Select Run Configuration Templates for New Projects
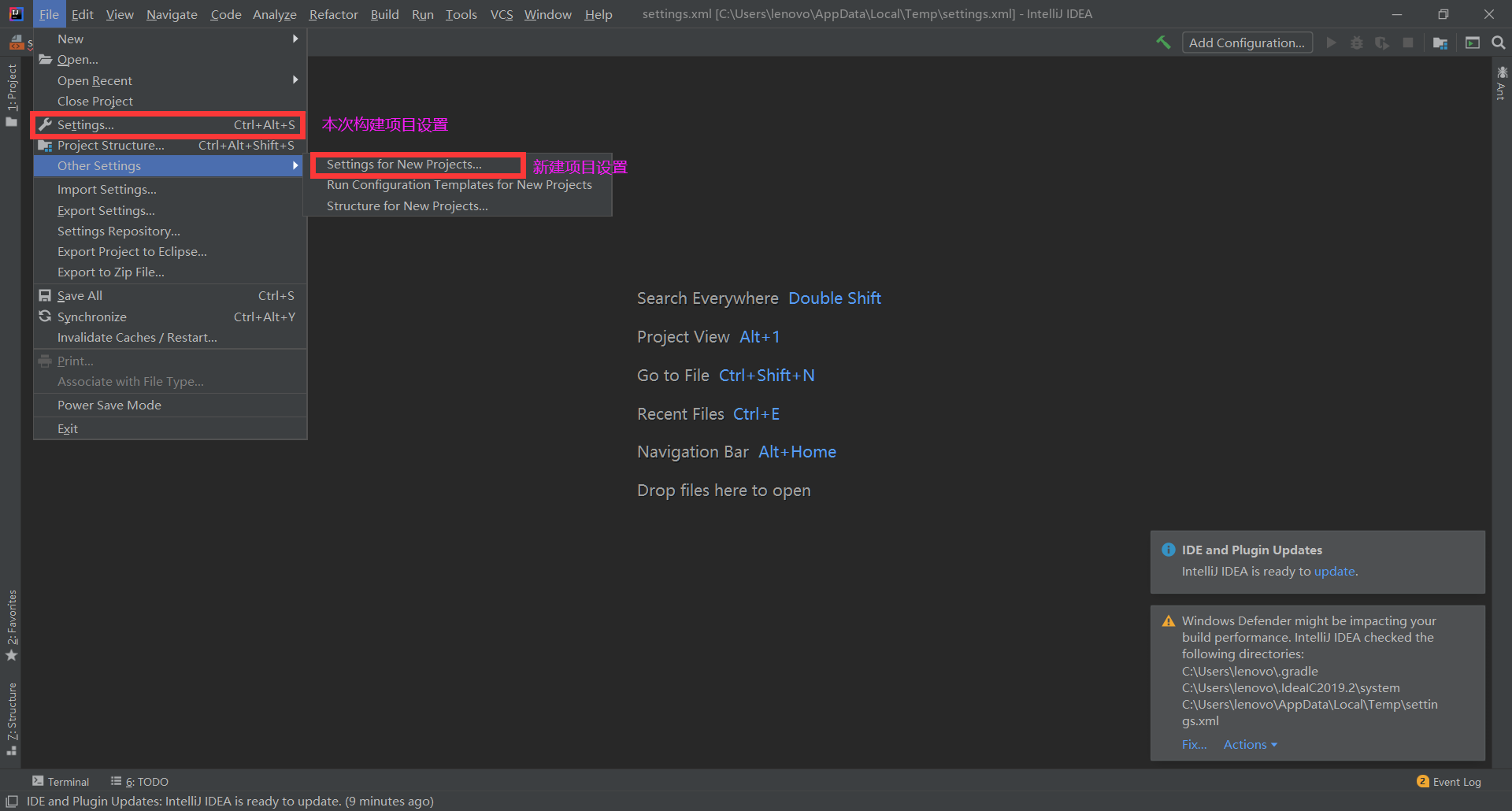This screenshot has width=1512, height=811. [x=458, y=184]
